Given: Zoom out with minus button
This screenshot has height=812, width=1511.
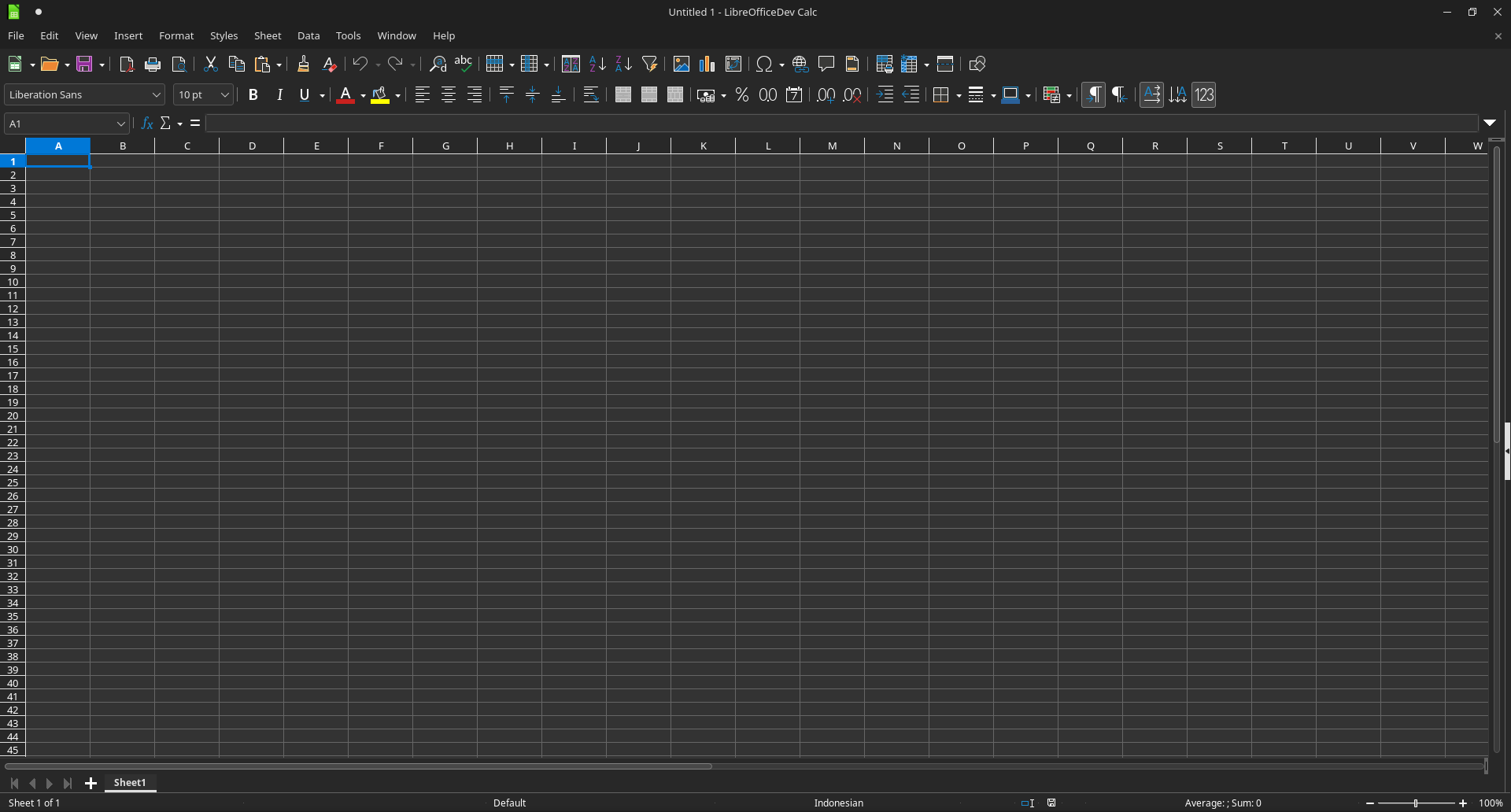Looking at the screenshot, I should 1370,803.
